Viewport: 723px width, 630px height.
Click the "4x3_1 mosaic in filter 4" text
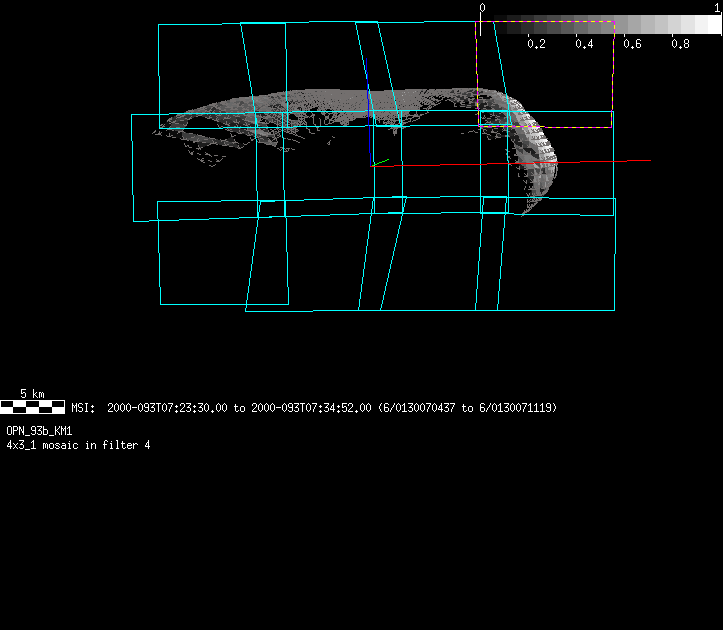pyautogui.click(x=78, y=445)
